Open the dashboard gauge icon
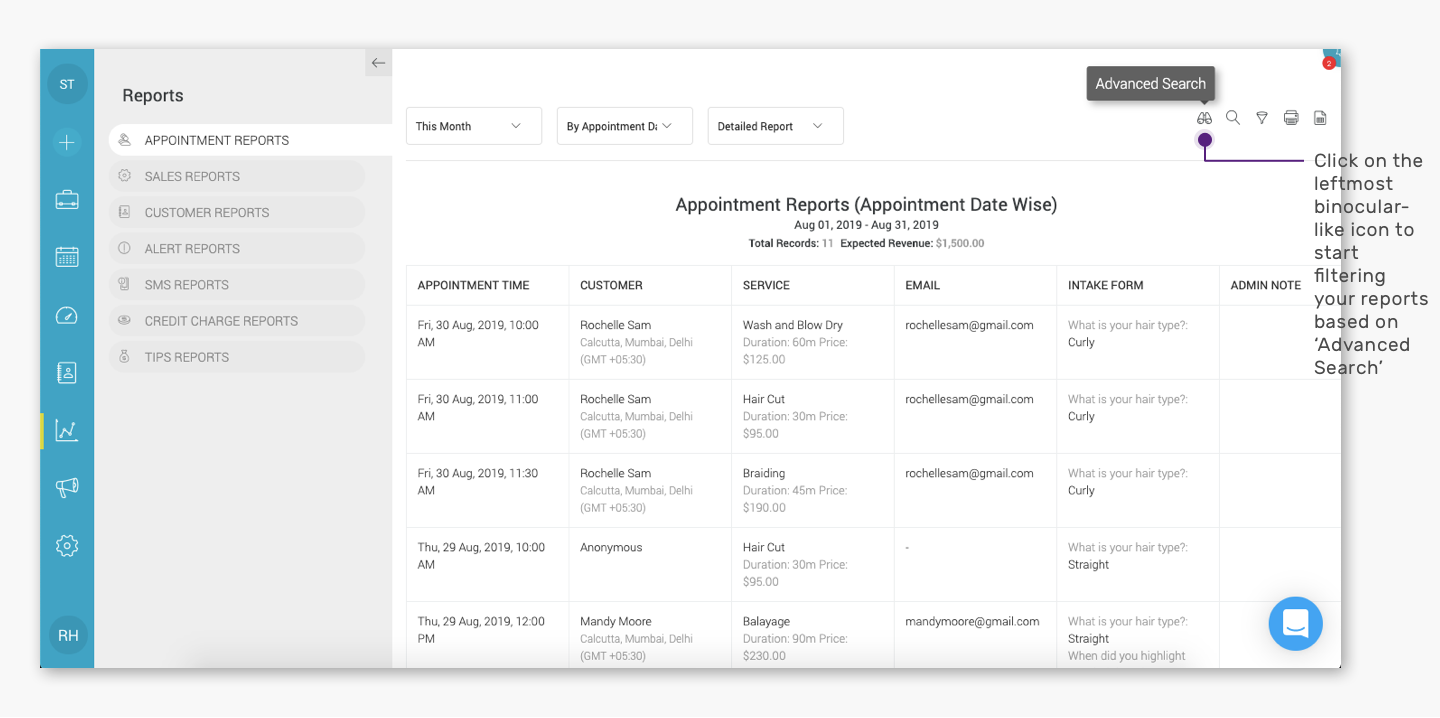This screenshot has width=1440, height=718. 67,316
